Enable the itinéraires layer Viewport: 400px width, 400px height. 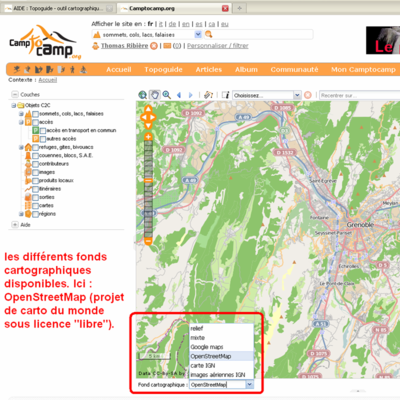point(35,189)
